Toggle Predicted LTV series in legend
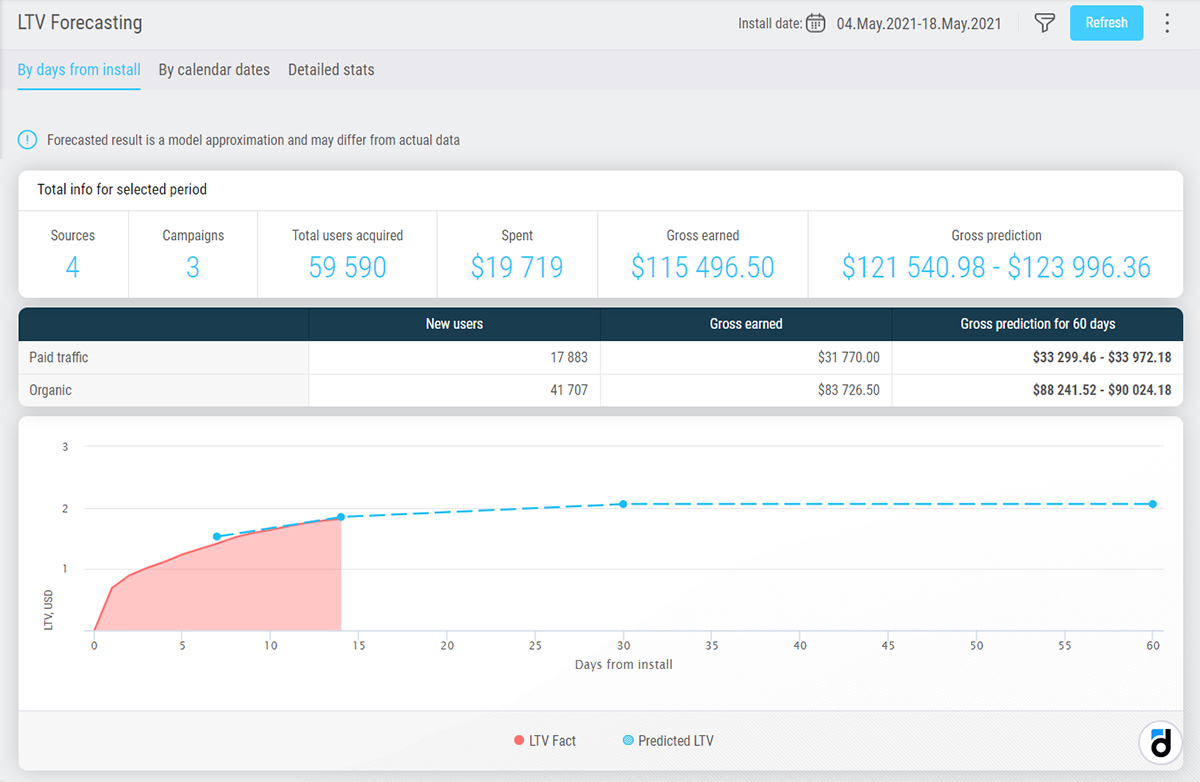The image size is (1200, 782). pyautogui.click(x=668, y=741)
